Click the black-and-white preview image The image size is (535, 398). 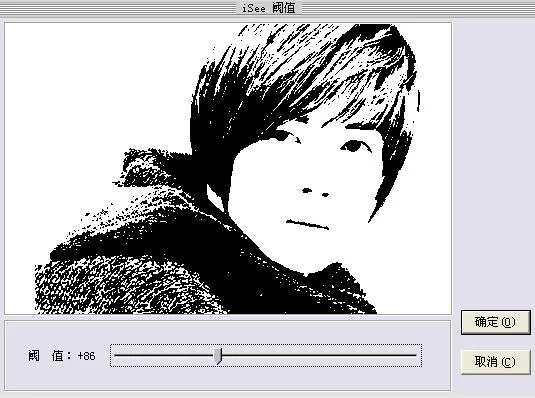point(228,169)
